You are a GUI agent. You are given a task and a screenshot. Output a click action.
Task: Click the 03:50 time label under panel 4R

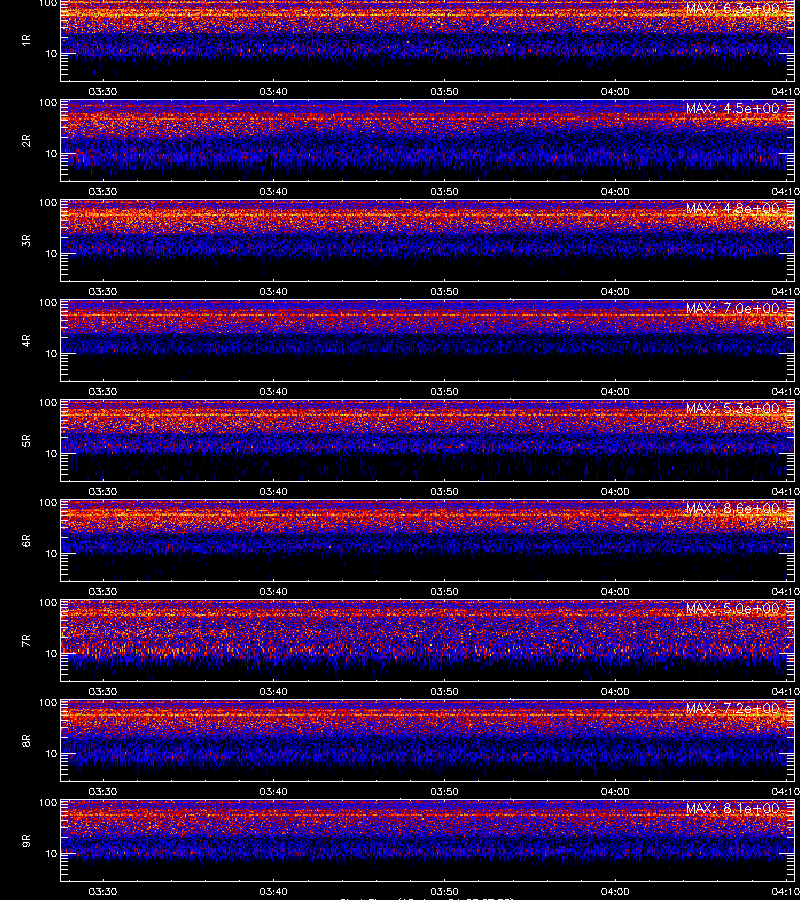444,391
